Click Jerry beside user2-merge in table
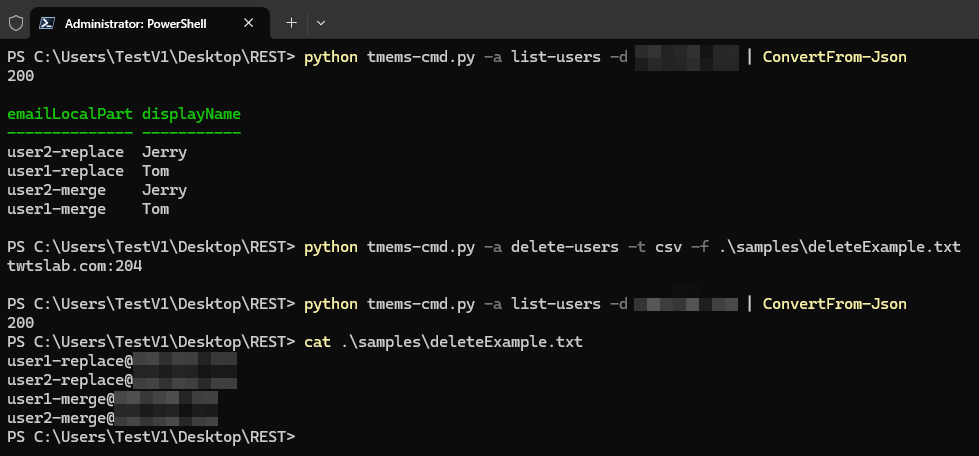Viewport: 979px width, 456px height. coord(164,190)
